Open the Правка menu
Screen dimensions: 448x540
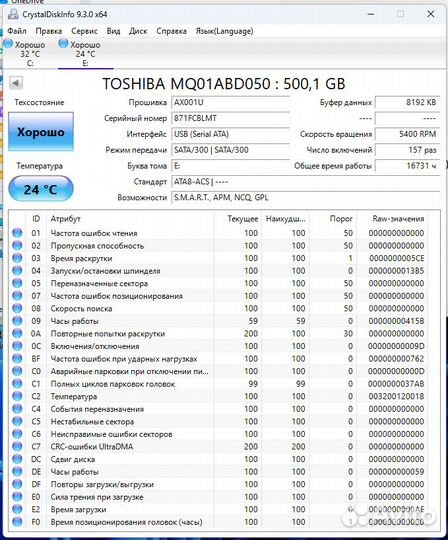(x=49, y=31)
